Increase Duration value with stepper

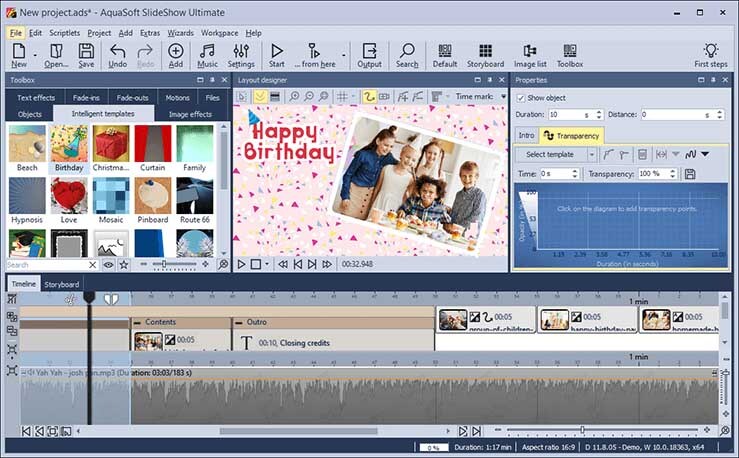tap(599, 112)
